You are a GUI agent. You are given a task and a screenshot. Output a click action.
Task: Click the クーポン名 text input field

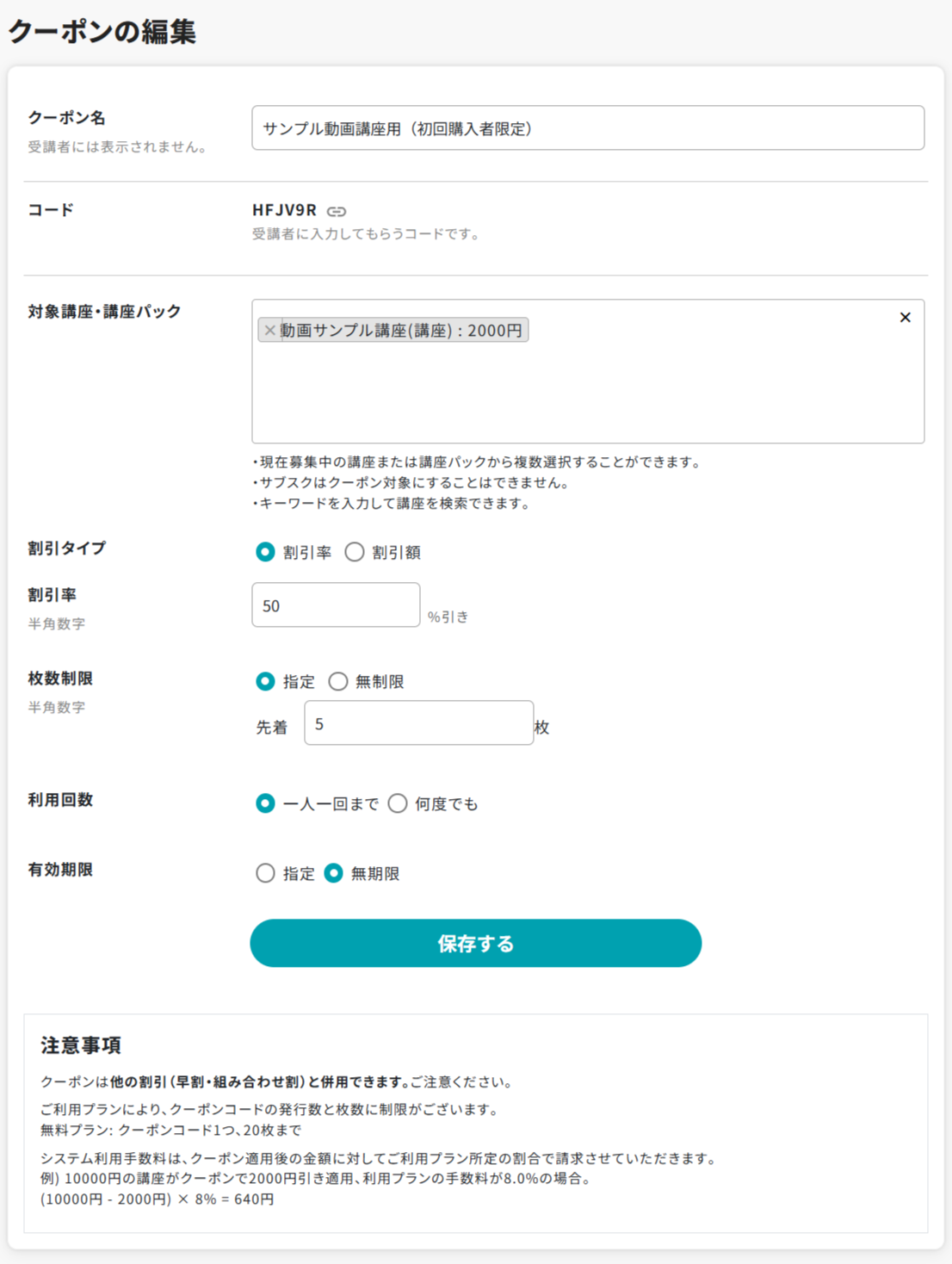(x=587, y=128)
